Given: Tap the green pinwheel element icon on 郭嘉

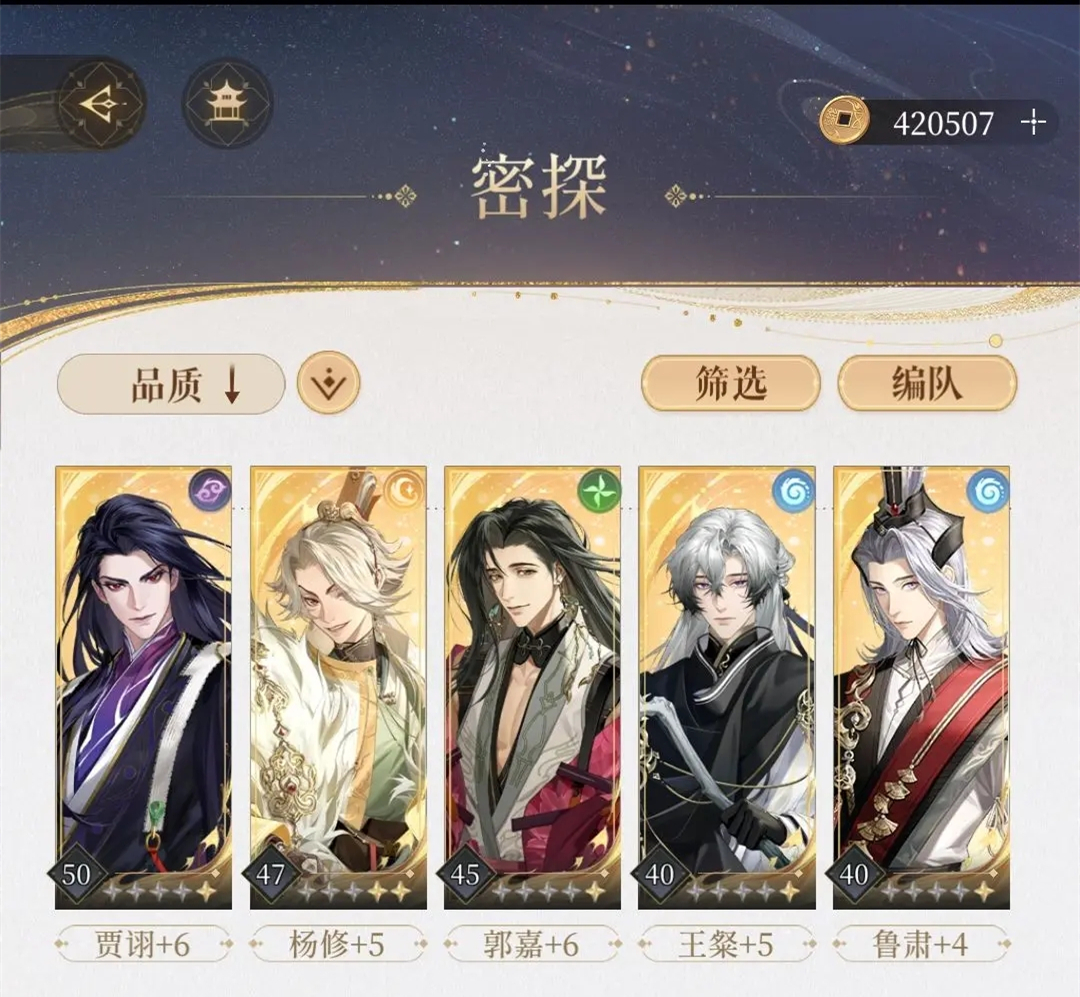Looking at the screenshot, I should tap(599, 491).
